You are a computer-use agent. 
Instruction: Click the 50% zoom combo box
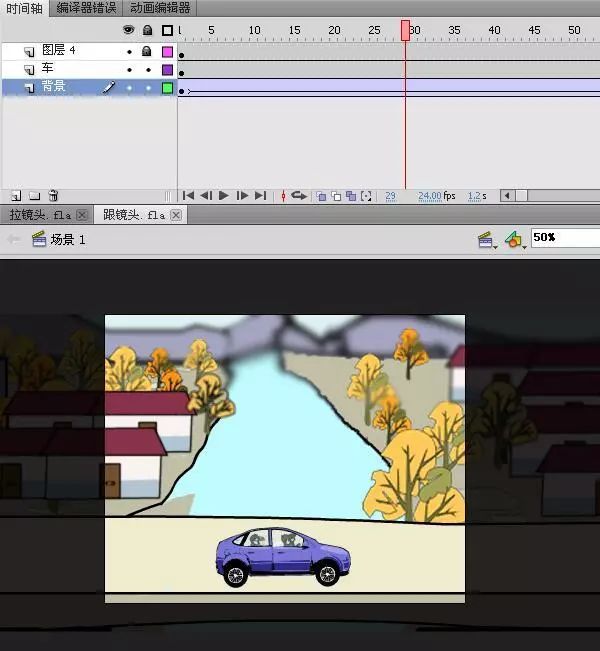click(x=566, y=238)
